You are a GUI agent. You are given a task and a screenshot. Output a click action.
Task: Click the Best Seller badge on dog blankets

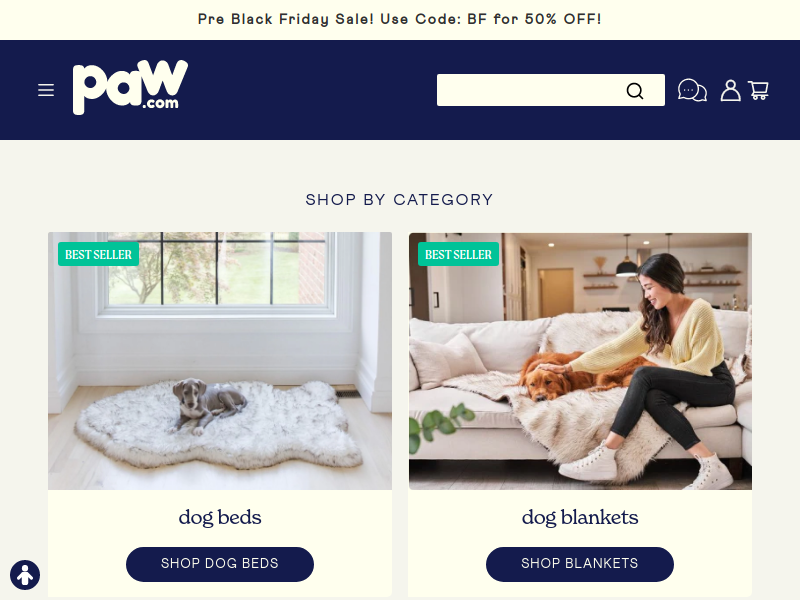pyautogui.click(x=458, y=254)
